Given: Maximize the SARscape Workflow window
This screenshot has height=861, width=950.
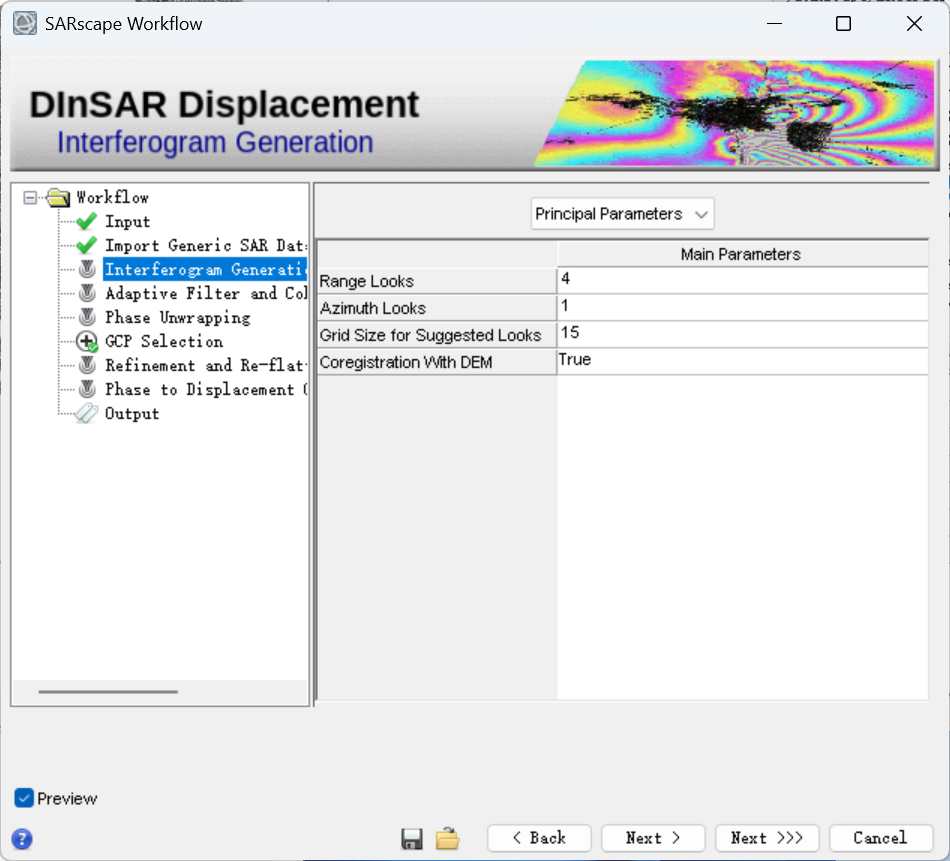Looking at the screenshot, I should [843, 24].
